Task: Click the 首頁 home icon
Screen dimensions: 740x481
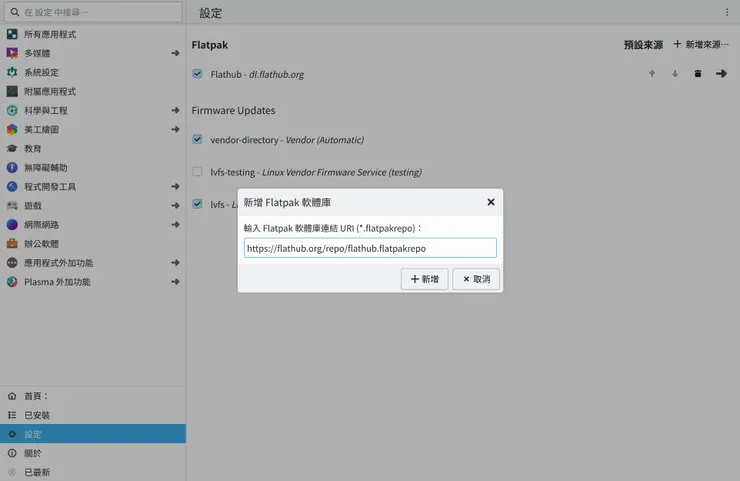Action: tap(12, 396)
